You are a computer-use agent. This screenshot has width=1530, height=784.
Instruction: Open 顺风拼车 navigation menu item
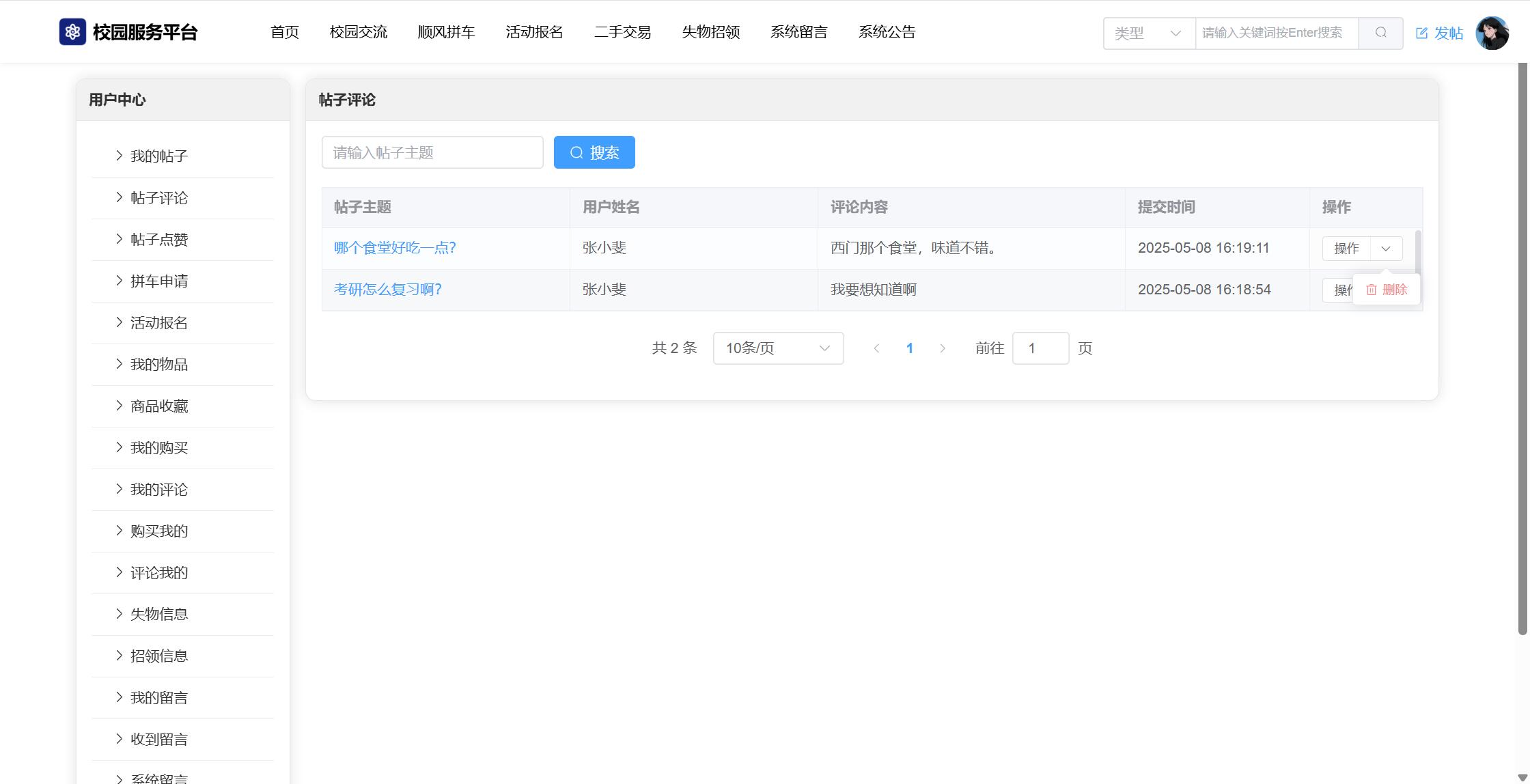(x=446, y=32)
